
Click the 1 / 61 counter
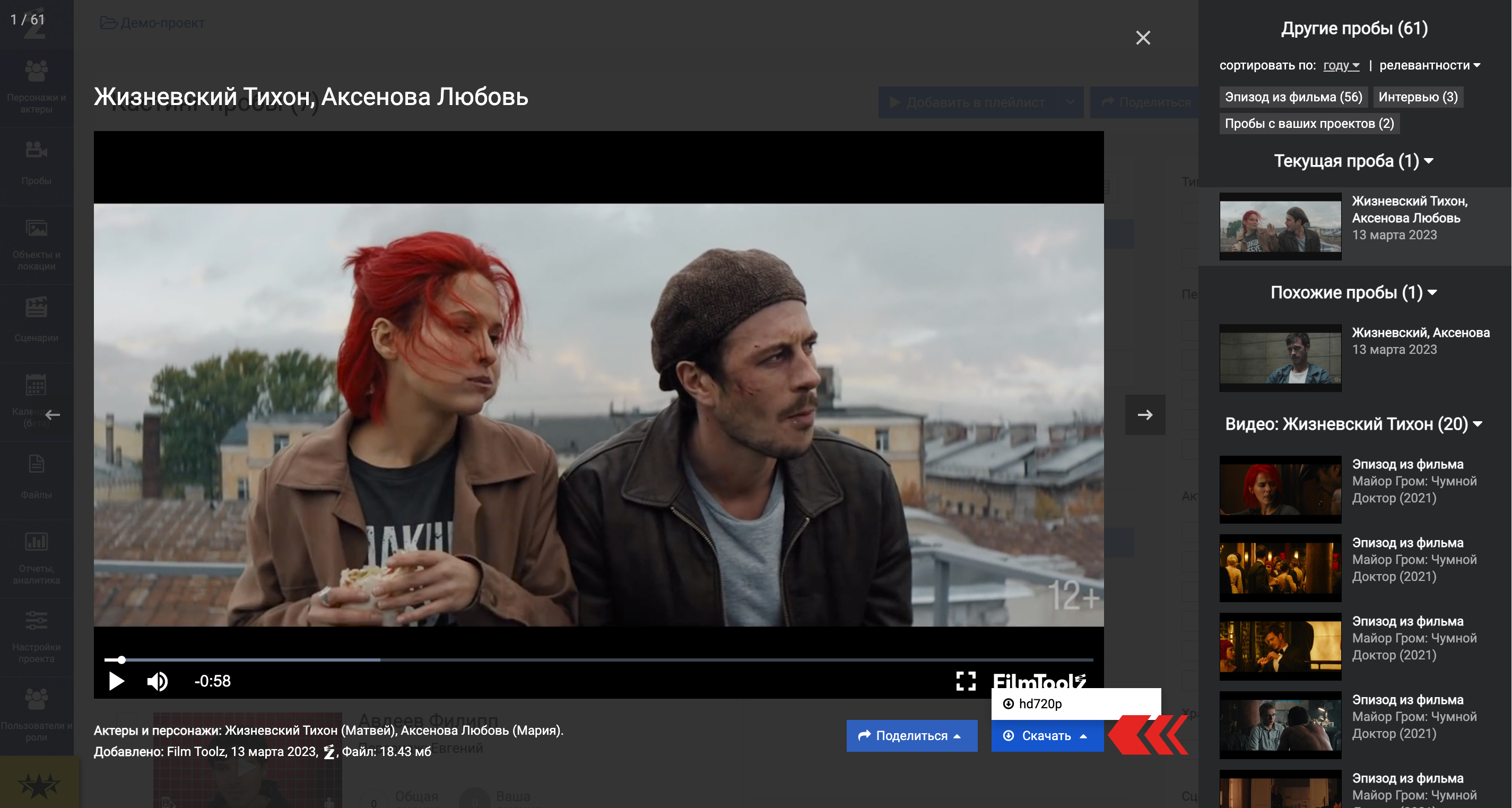click(x=28, y=19)
